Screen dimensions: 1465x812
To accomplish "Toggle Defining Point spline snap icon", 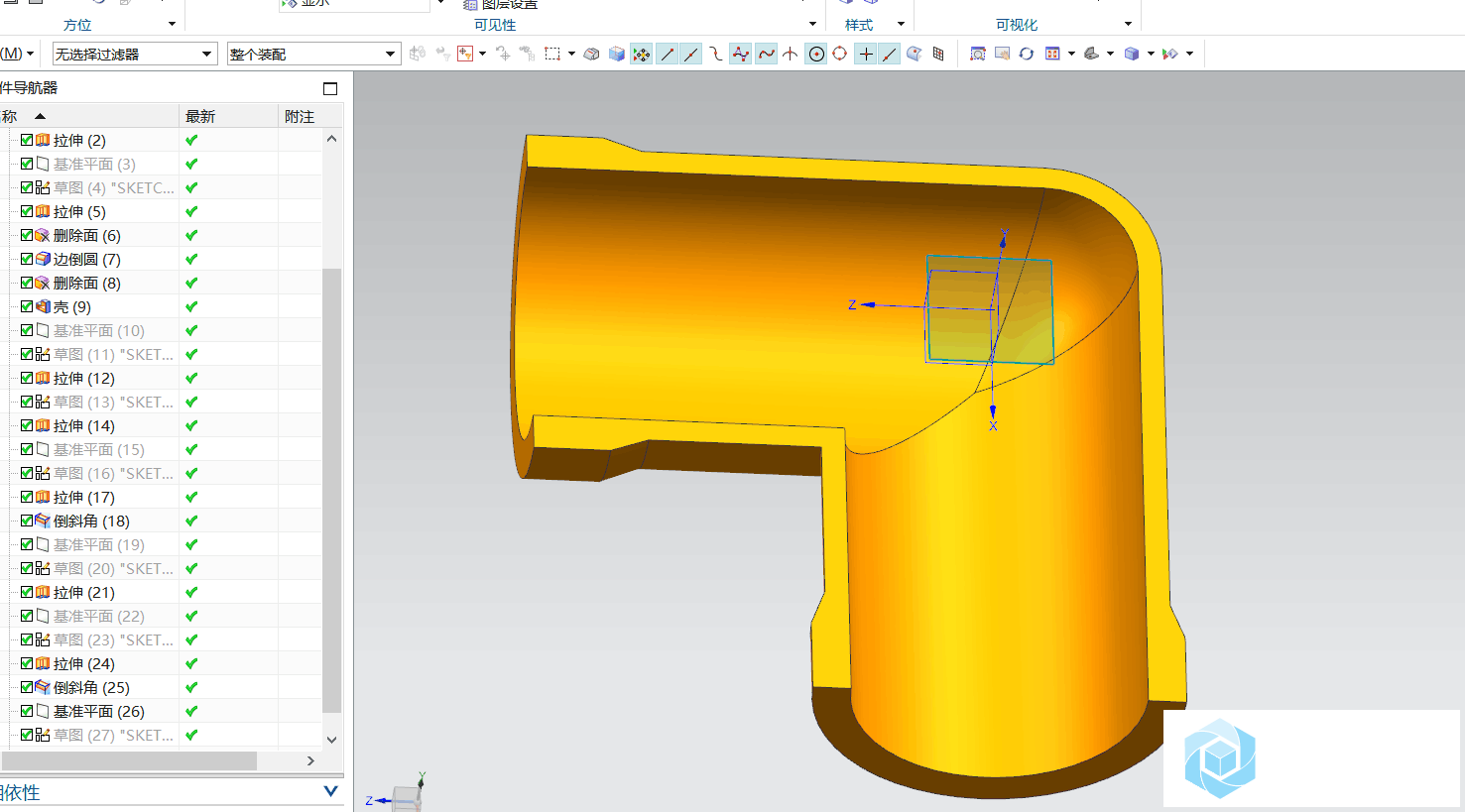I will (766, 54).
